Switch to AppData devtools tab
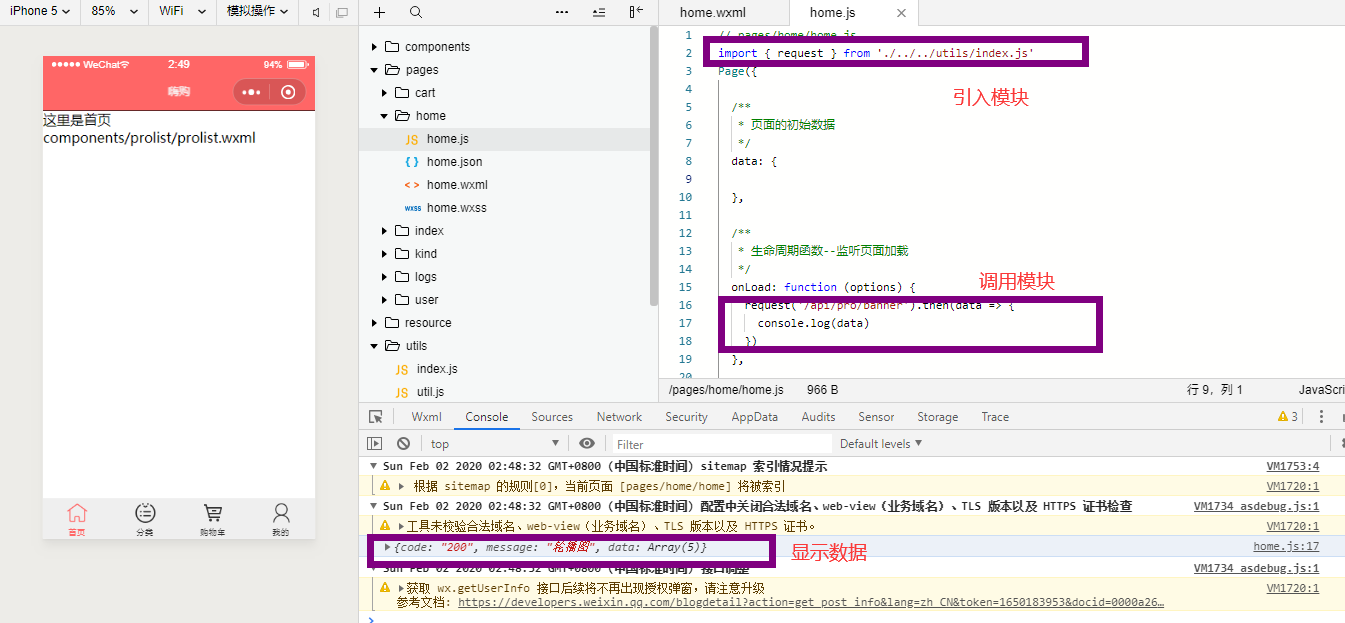 [754, 417]
